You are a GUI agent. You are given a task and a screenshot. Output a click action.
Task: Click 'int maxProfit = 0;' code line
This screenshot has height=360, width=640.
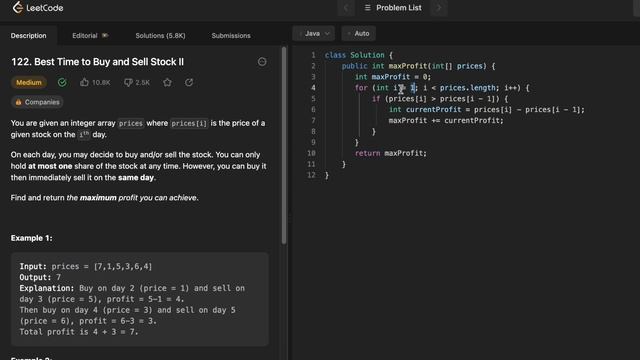393,77
